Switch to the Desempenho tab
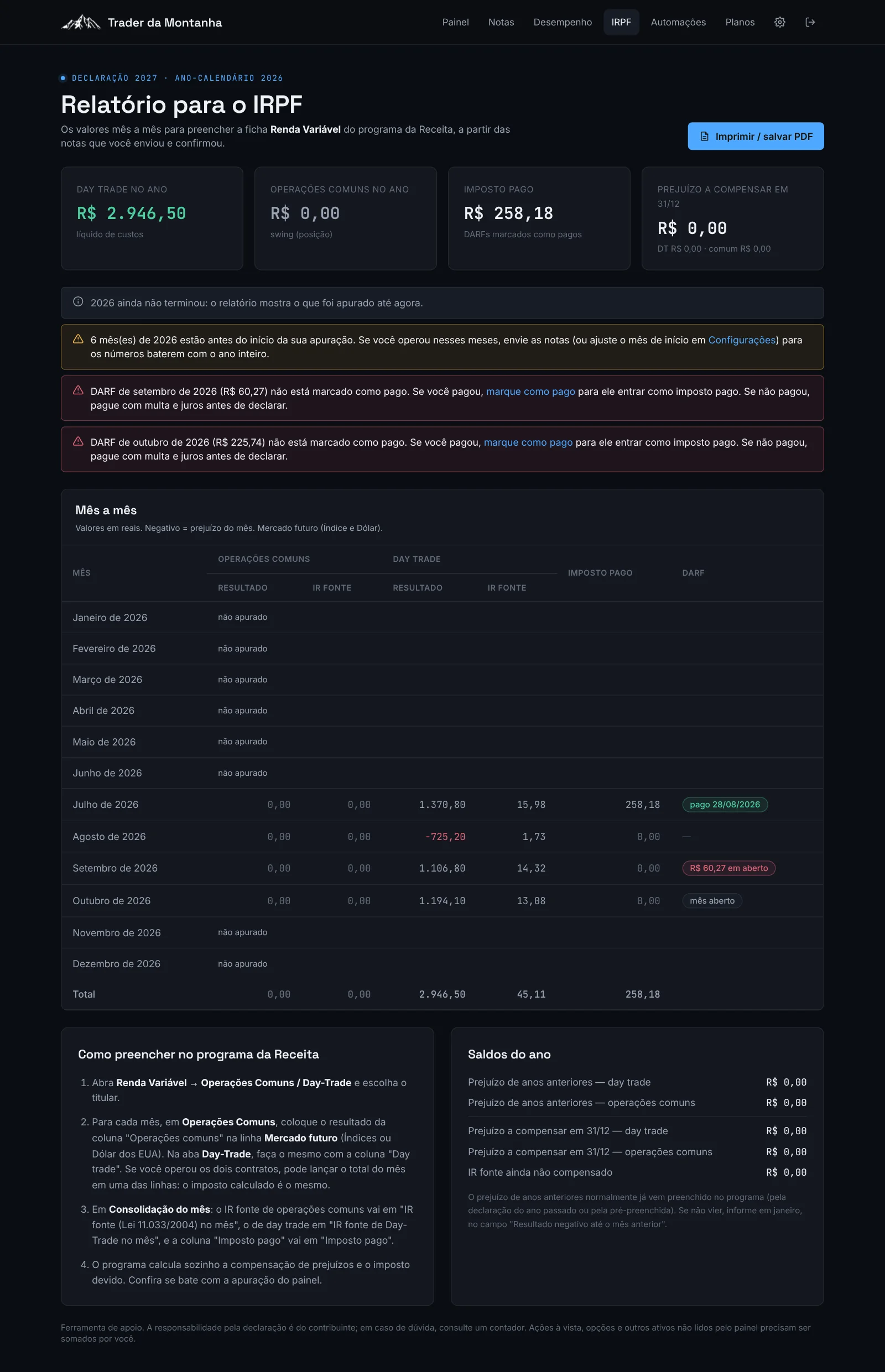This screenshot has height=1372, width=885. (563, 23)
